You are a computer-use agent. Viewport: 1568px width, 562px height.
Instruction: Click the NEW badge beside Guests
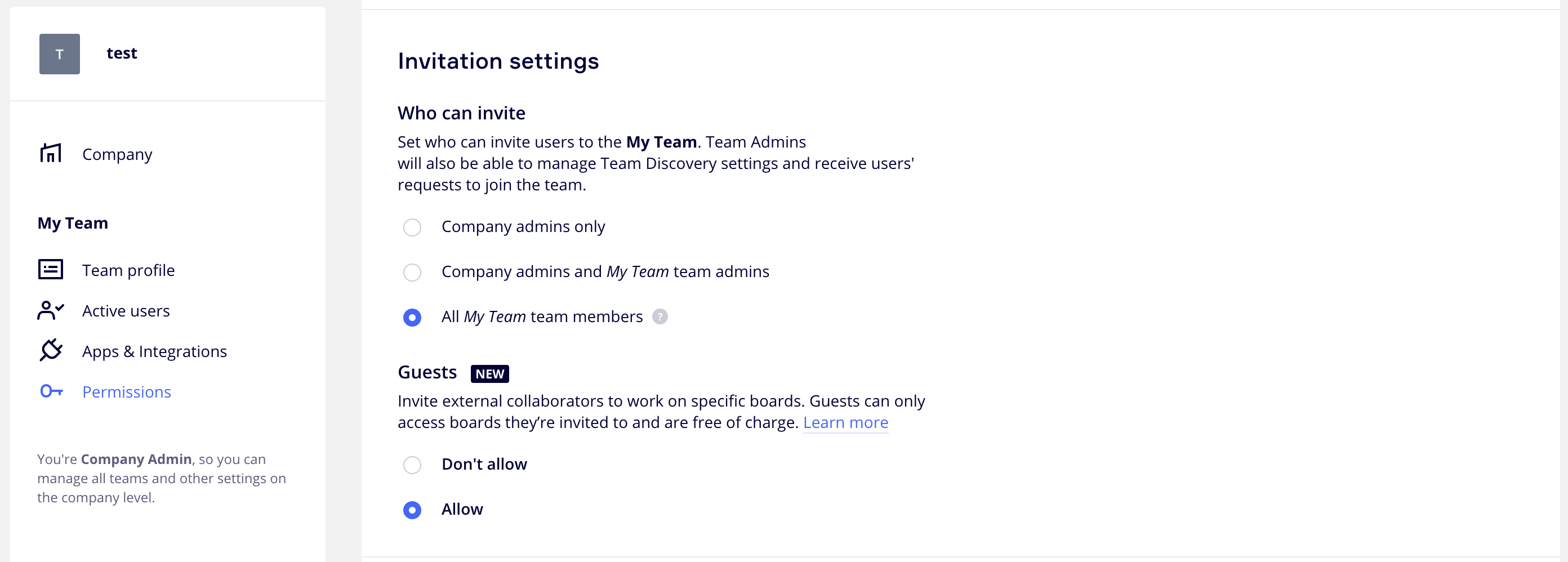tap(489, 373)
